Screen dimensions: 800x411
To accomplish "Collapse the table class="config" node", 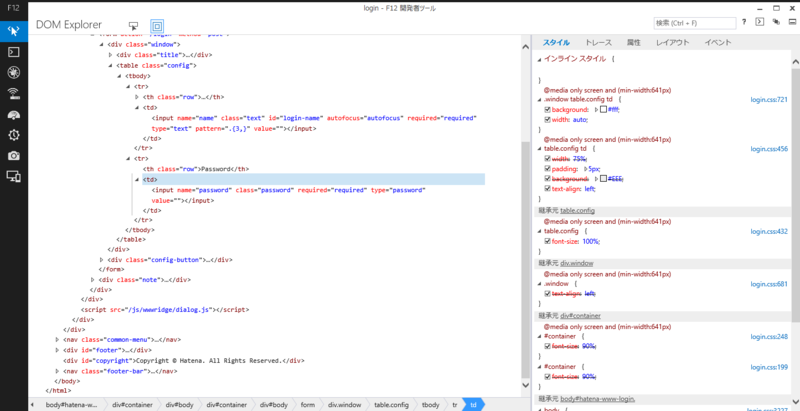I will [x=110, y=65].
